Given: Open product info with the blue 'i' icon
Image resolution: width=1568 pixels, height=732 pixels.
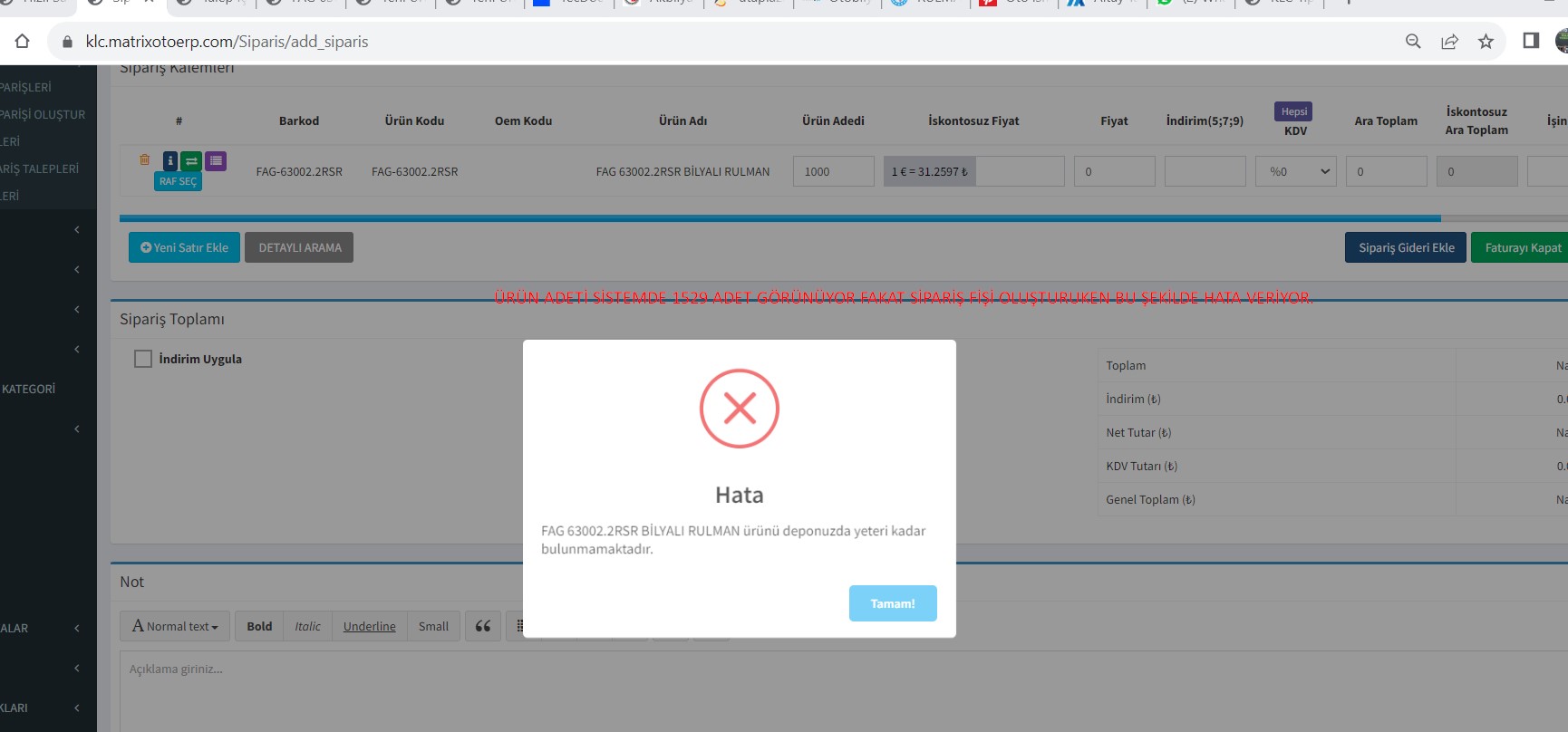Looking at the screenshot, I should click(169, 161).
